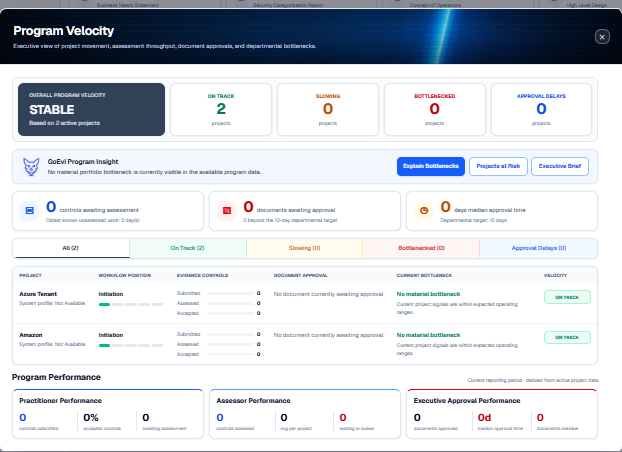Click the controls awaiting assessment icon
Image resolution: width=622 pixels, height=452 pixels.
click(x=29, y=210)
